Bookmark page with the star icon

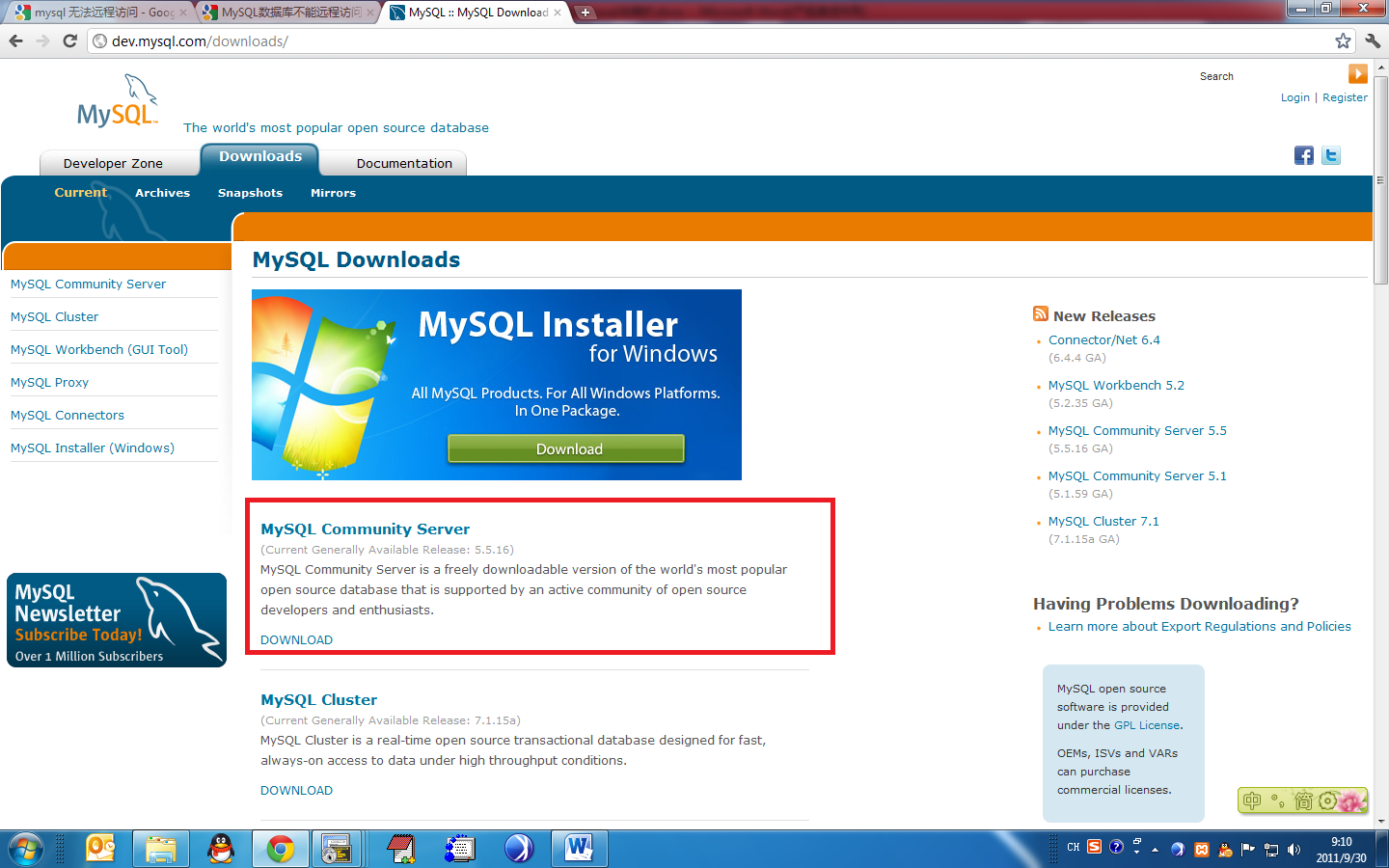pyautogui.click(x=1343, y=41)
